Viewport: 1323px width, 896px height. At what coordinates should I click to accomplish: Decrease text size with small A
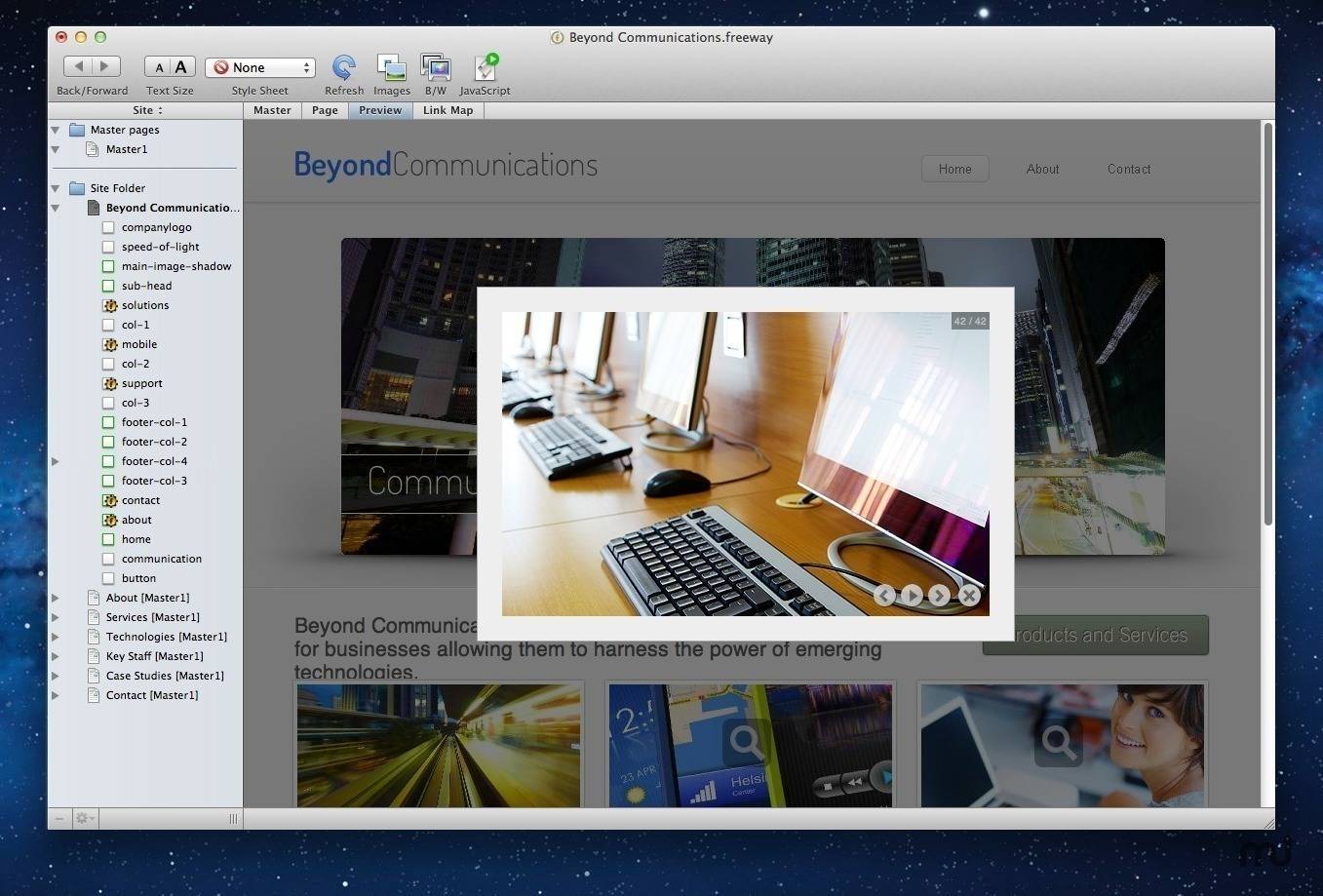coord(158,67)
